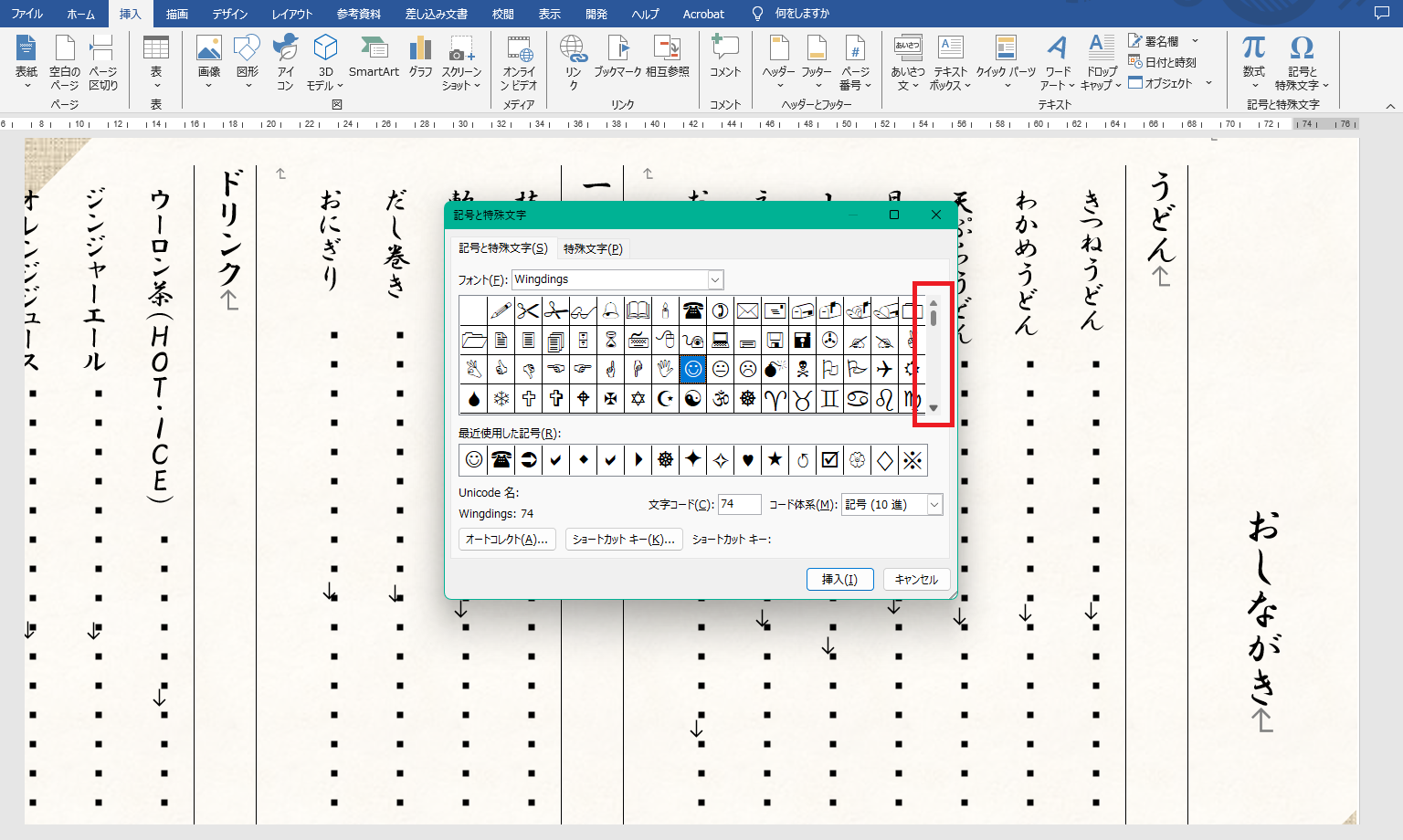The image size is (1403, 840).
Task: Click the オートコレクト(A)... button
Action: point(507,540)
